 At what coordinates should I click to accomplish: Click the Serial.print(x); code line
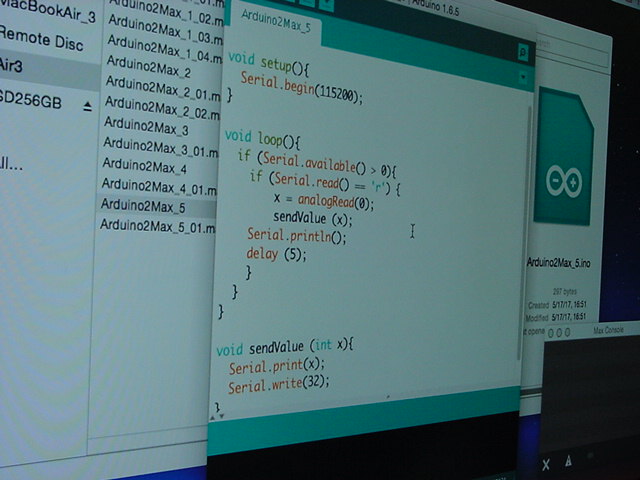tap(277, 366)
